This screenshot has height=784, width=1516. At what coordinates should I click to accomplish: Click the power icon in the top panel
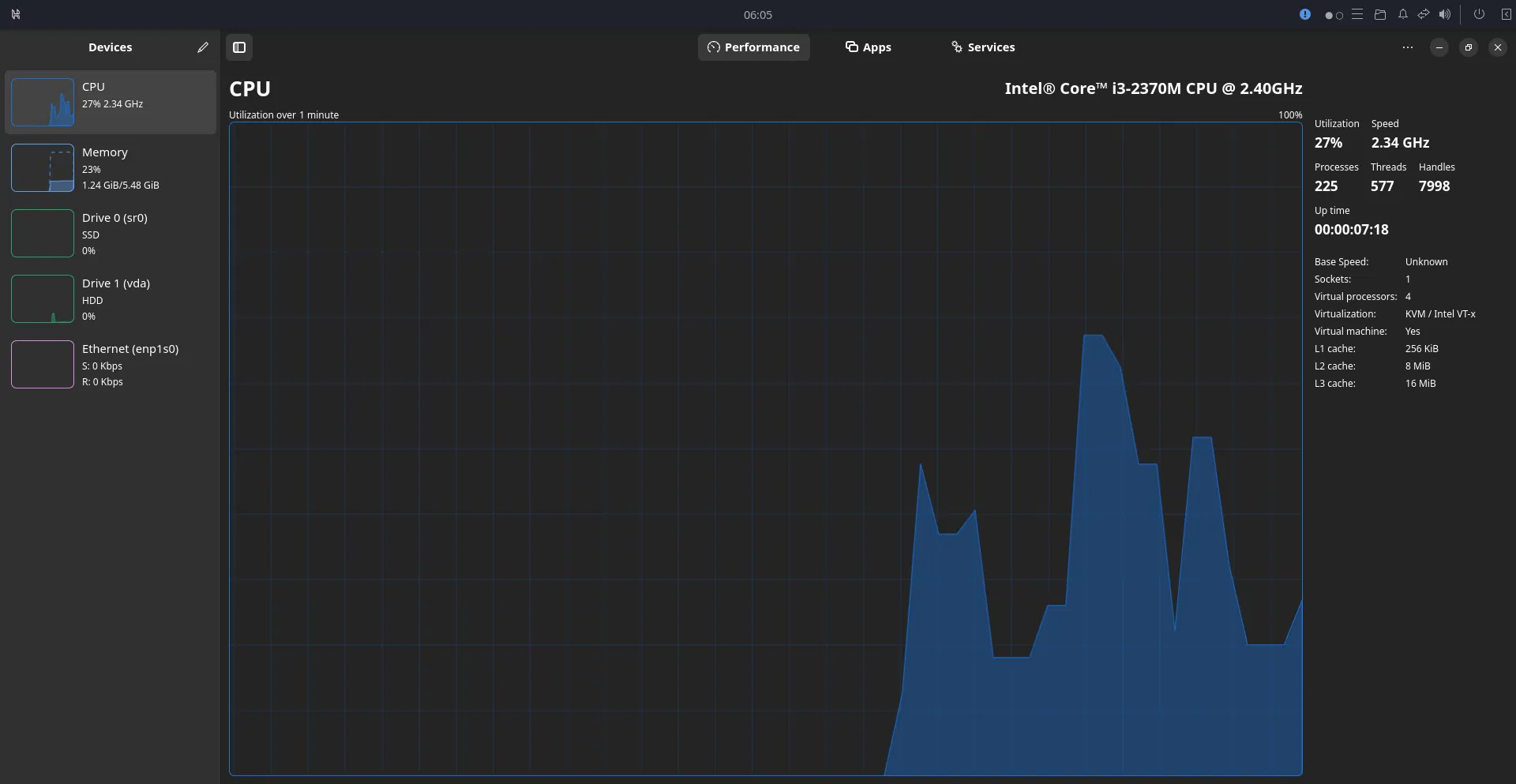(x=1479, y=14)
